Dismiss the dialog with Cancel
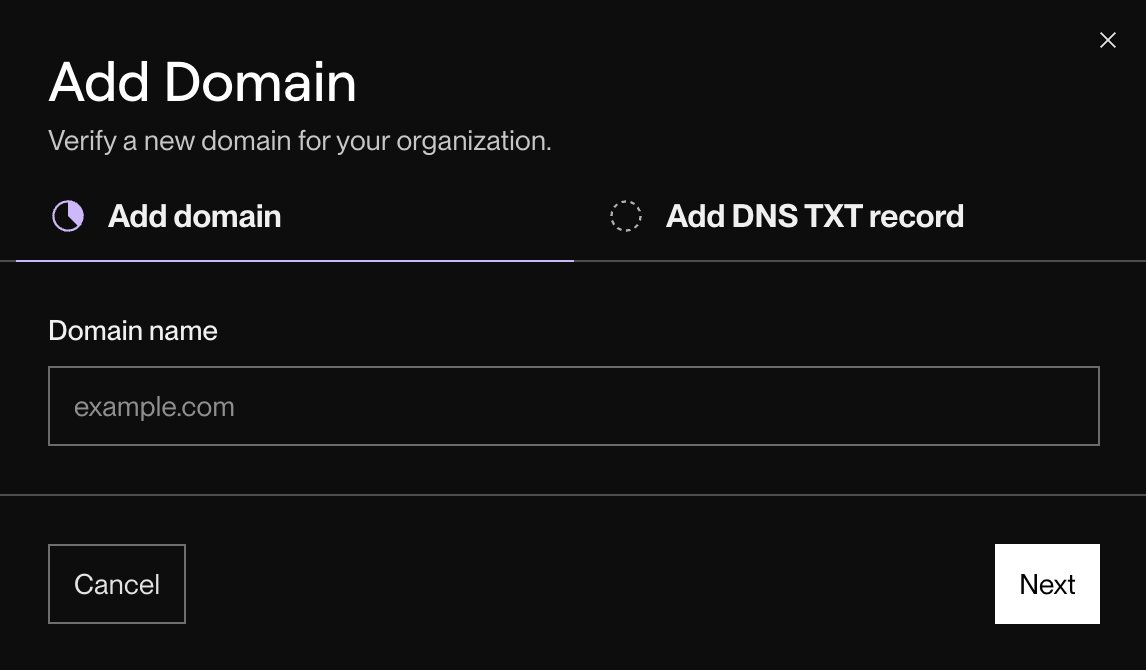Image resolution: width=1146 pixels, height=670 pixels. (117, 583)
